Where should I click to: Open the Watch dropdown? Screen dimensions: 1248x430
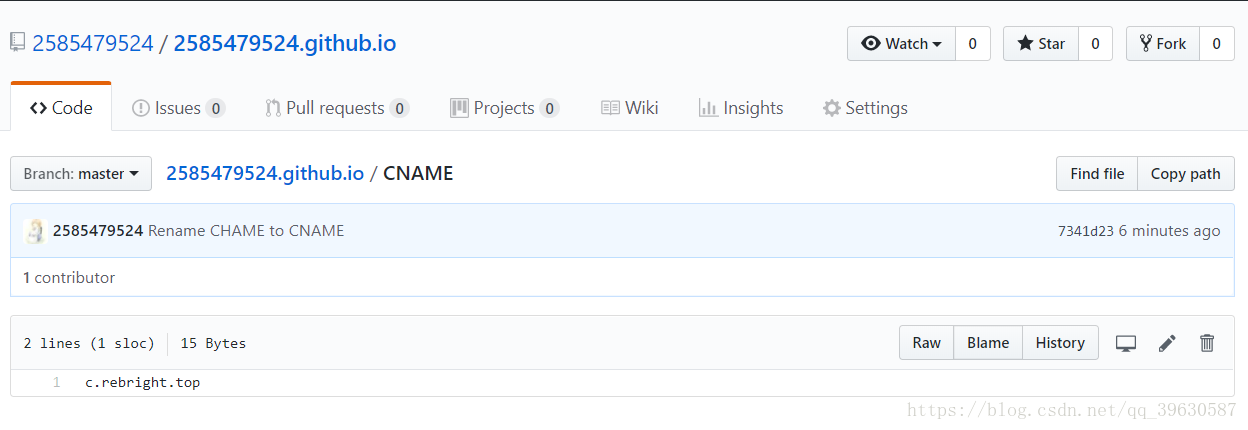[x=901, y=44]
